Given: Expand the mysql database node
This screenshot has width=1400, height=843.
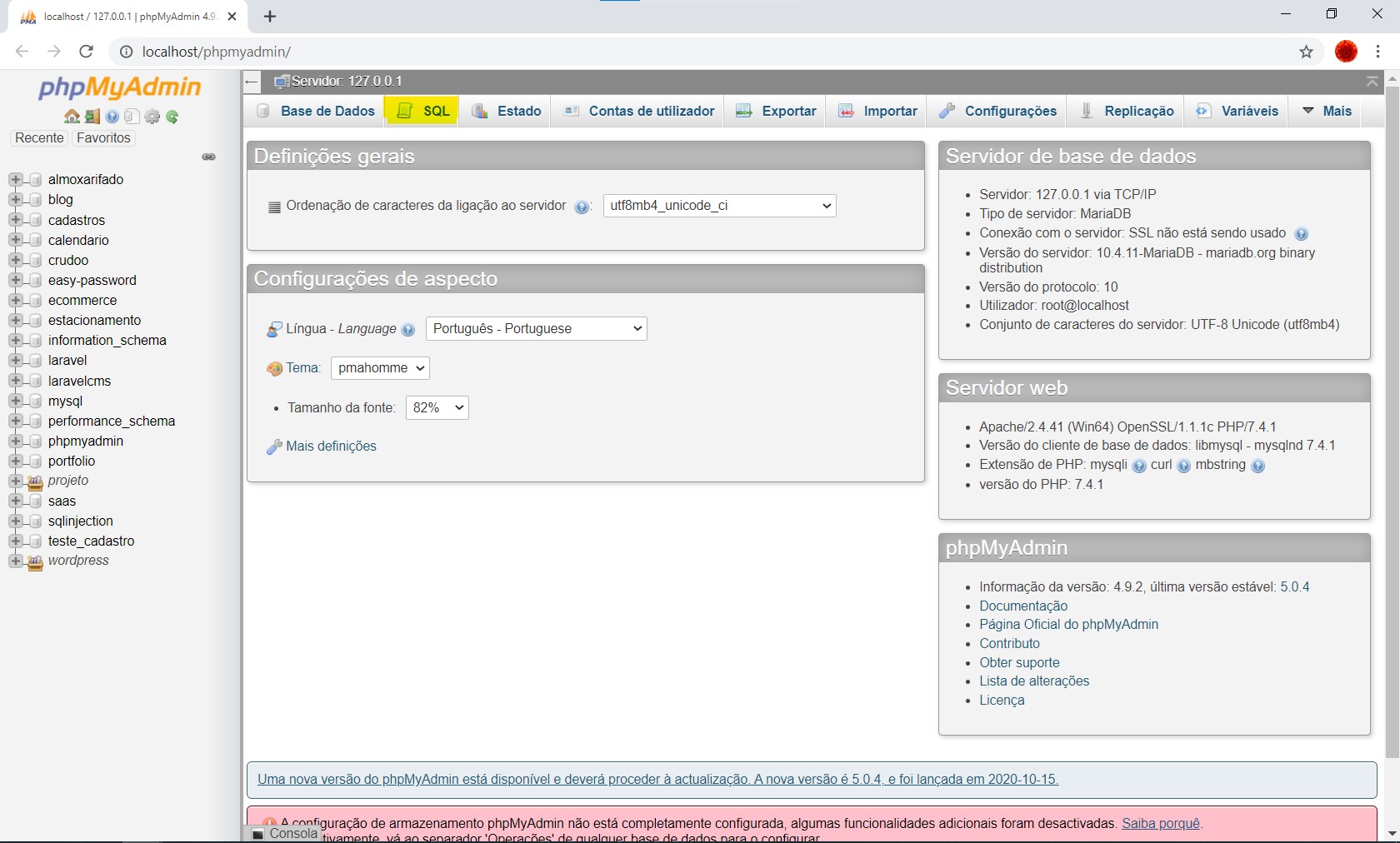Looking at the screenshot, I should click(x=15, y=402).
